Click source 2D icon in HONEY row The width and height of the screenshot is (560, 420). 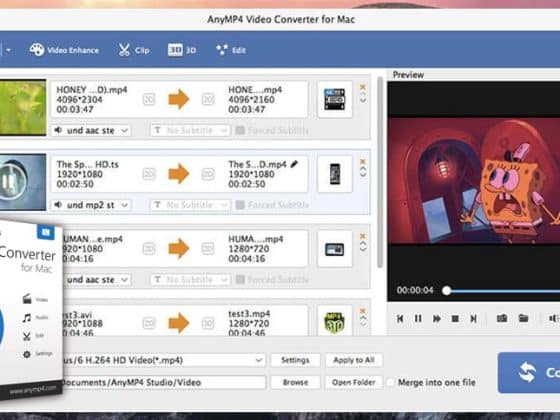(x=149, y=99)
